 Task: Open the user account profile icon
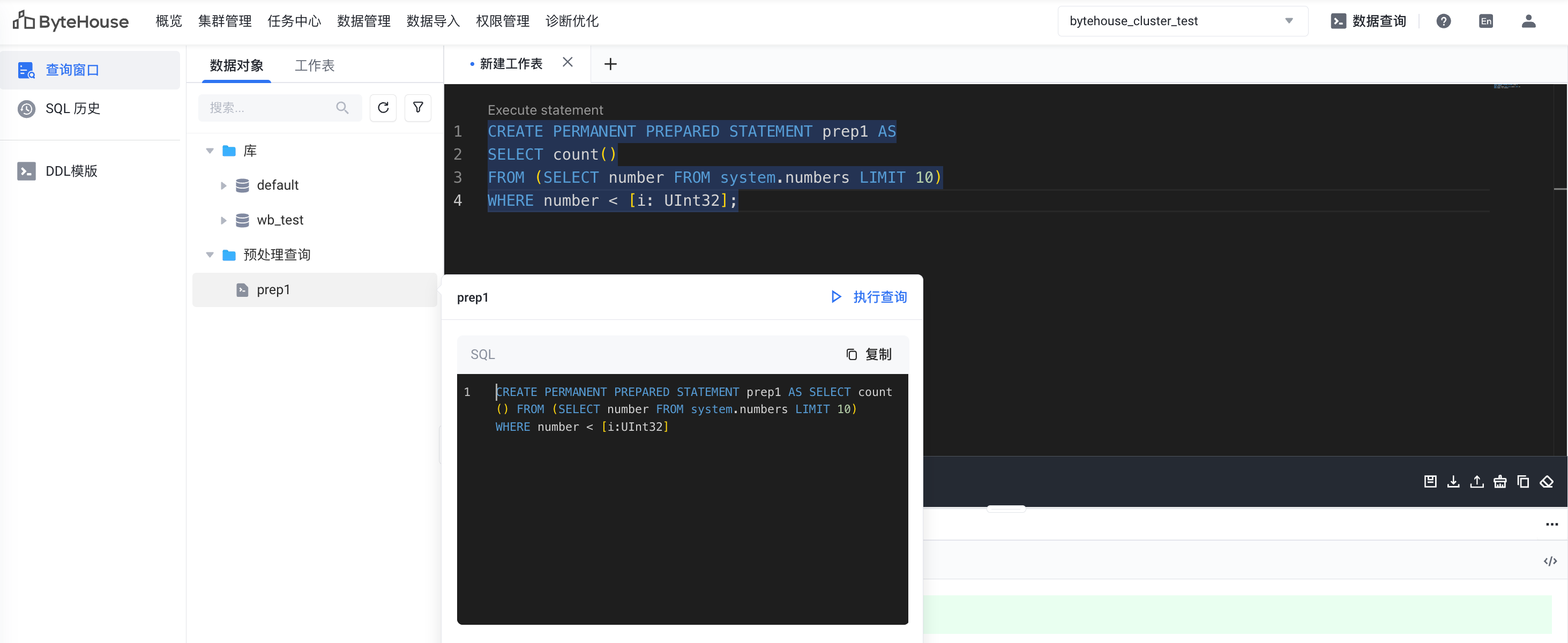point(1528,21)
